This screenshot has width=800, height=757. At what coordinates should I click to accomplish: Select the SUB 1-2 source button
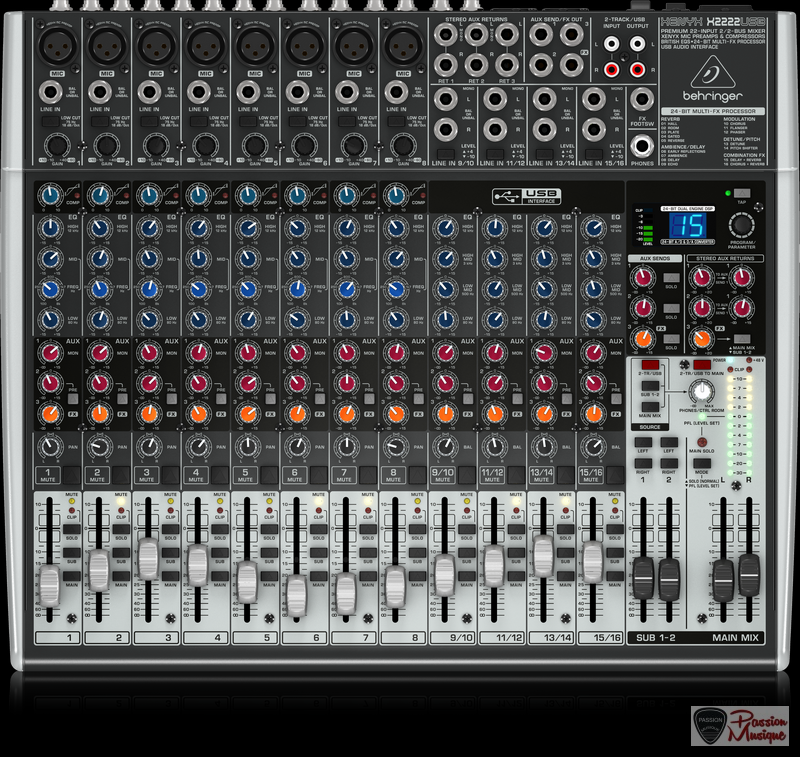[650, 386]
